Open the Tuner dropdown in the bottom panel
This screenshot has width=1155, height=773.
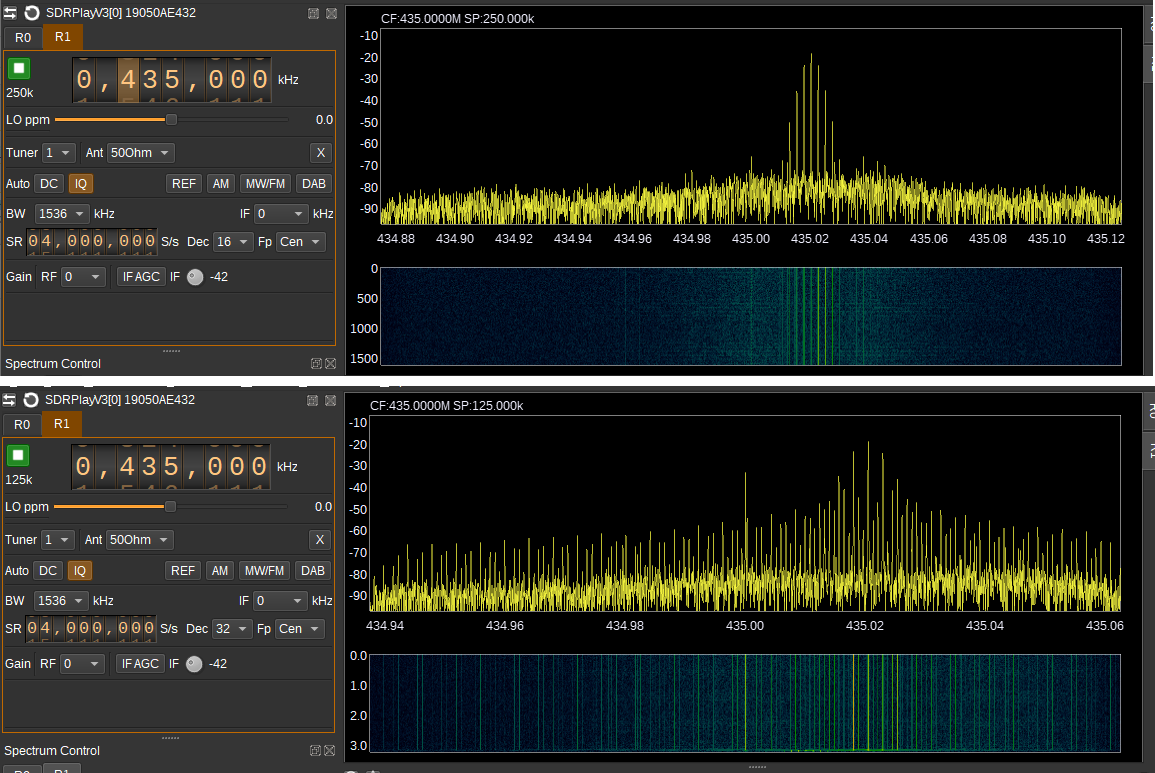pyautogui.click(x=58, y=539)
